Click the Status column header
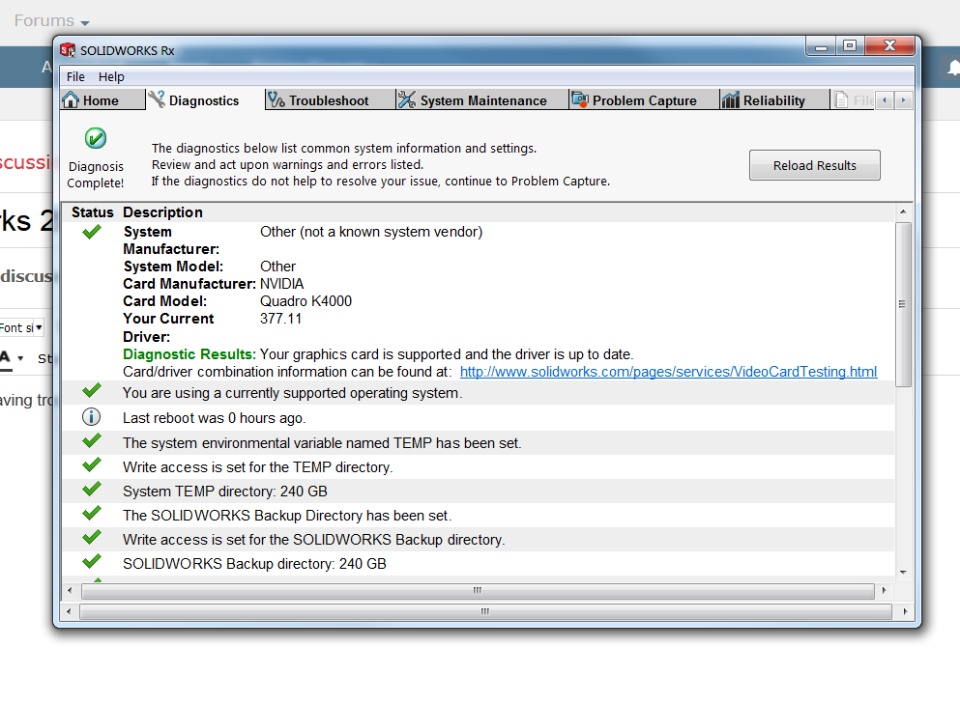 click(92, 212)
